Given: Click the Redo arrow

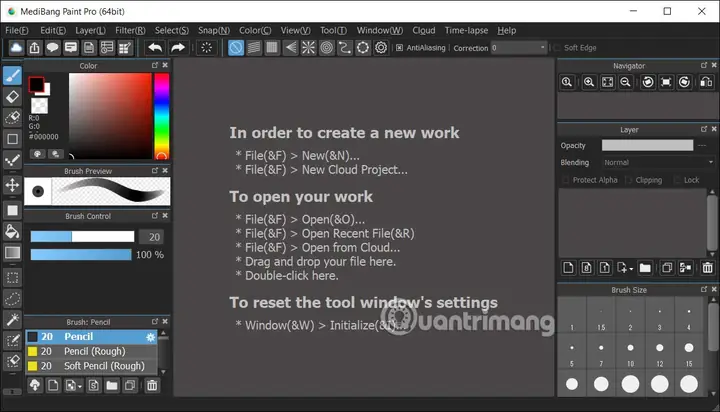Looking at the screenshot, I should 178,48.
